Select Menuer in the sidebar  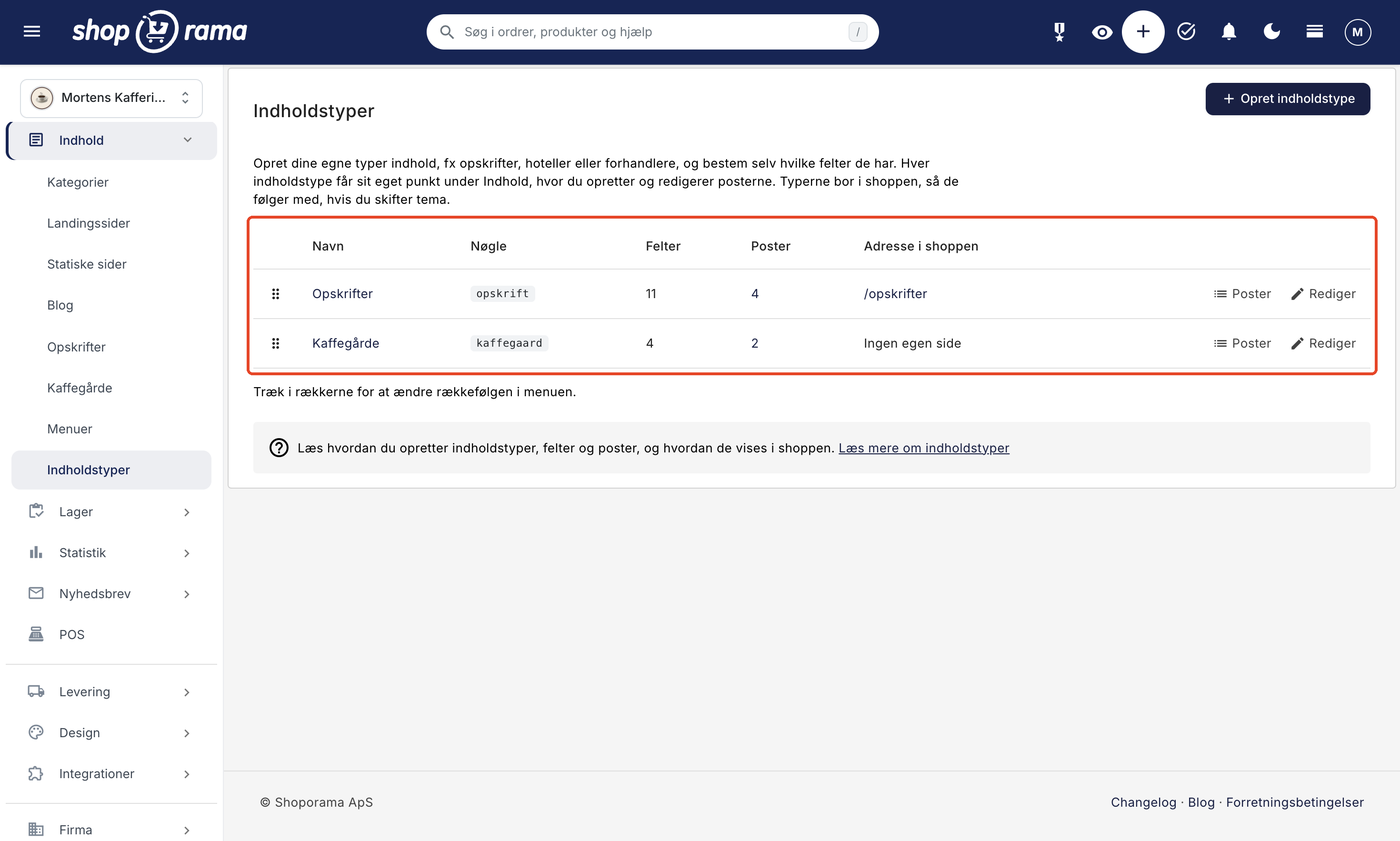click(x=69, y=429)
